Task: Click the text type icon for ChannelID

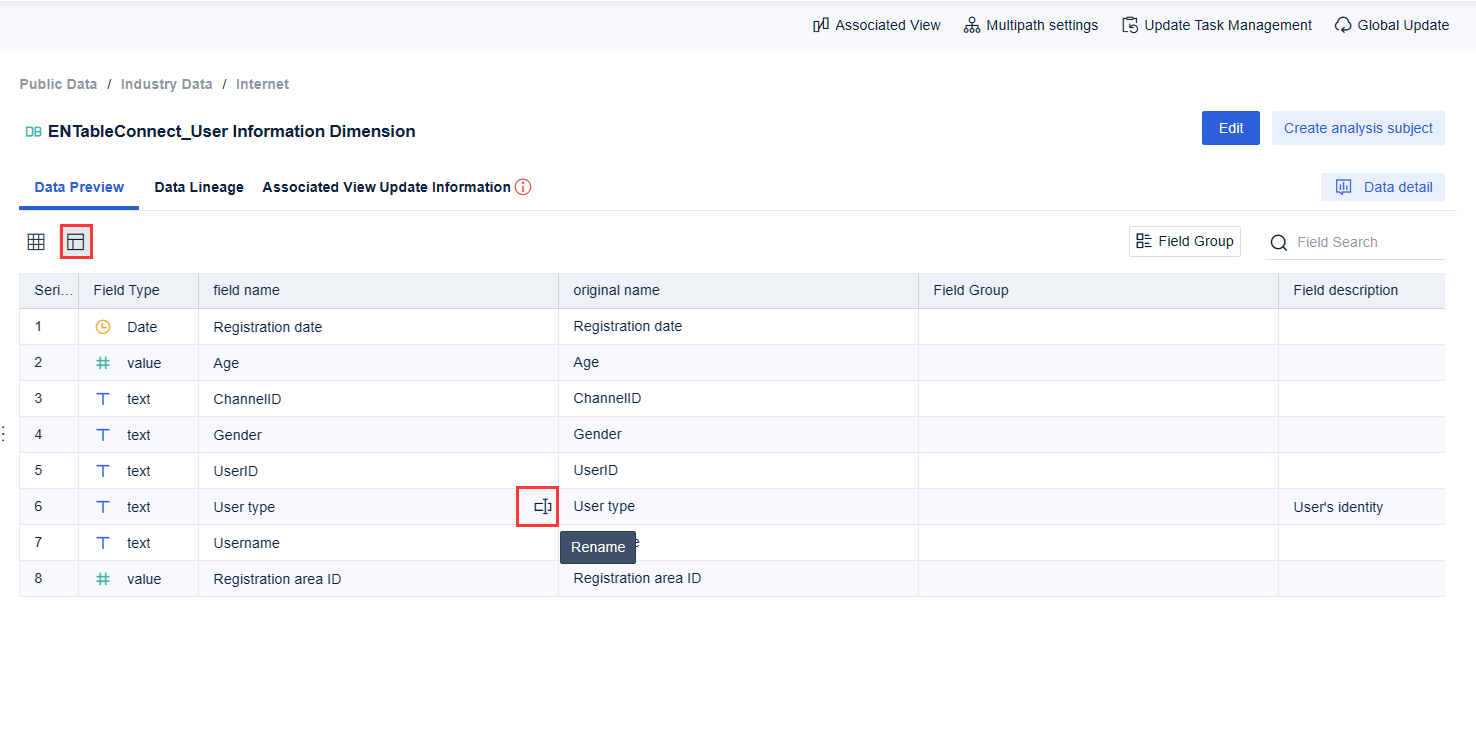Action: (x=103, y=399)
